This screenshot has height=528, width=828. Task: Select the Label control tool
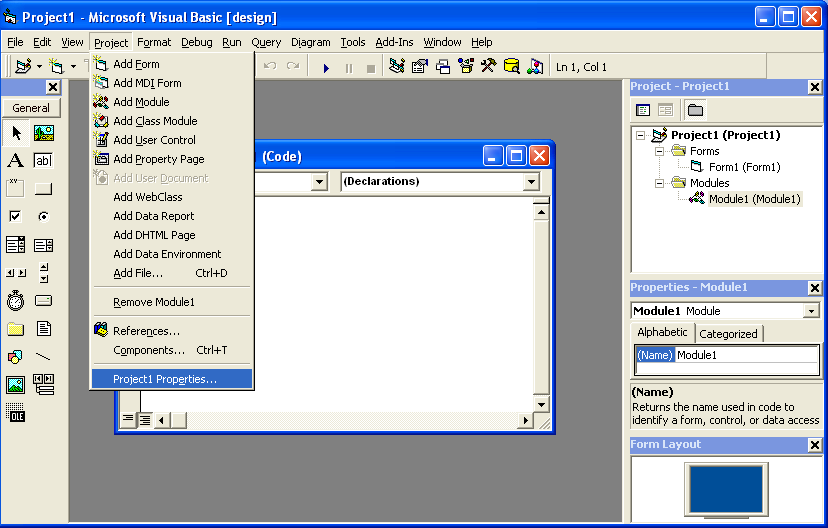tap(16, 161)
